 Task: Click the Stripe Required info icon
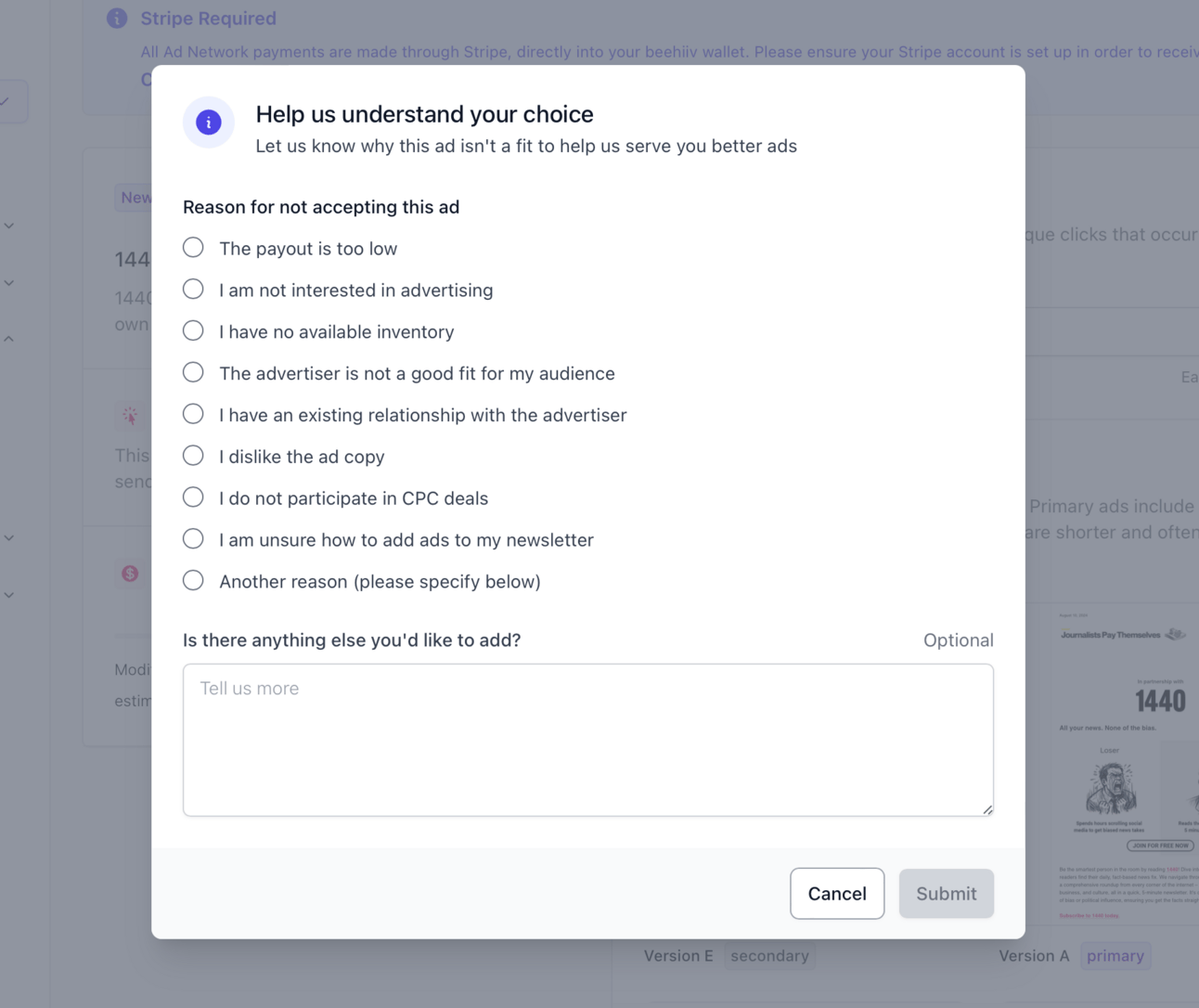(117, 19)
